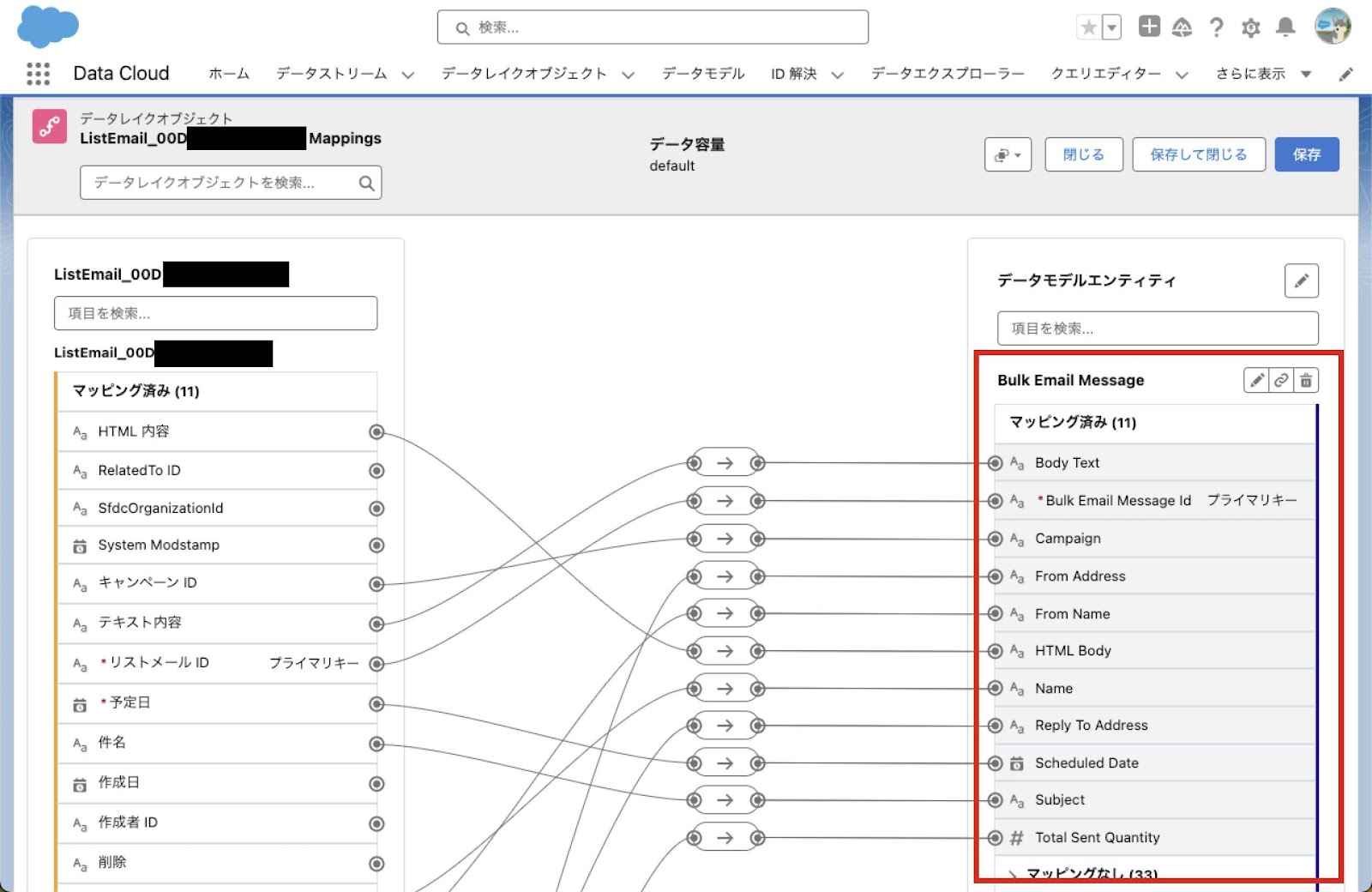Viewport: 1372px width, 892px height.
Task: Click the Scheduled Date mapping arrow
Action: coord(725,763)
